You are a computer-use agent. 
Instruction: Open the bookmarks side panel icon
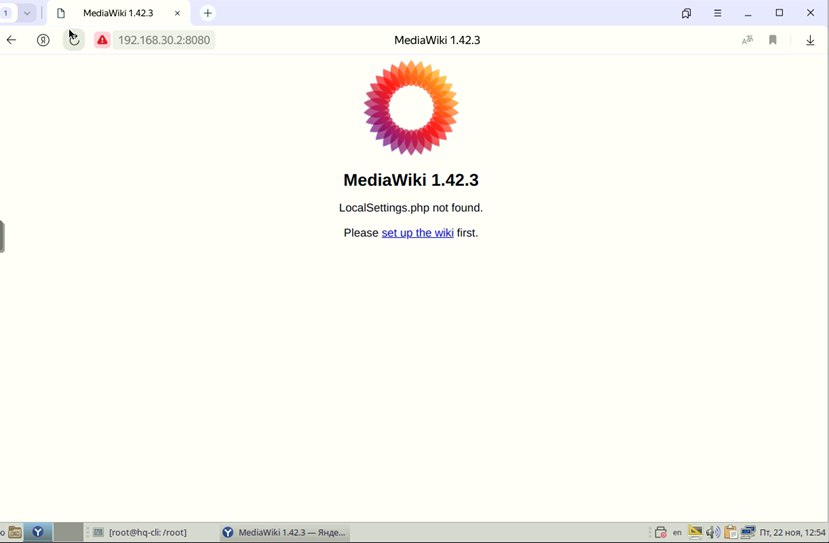686,13
